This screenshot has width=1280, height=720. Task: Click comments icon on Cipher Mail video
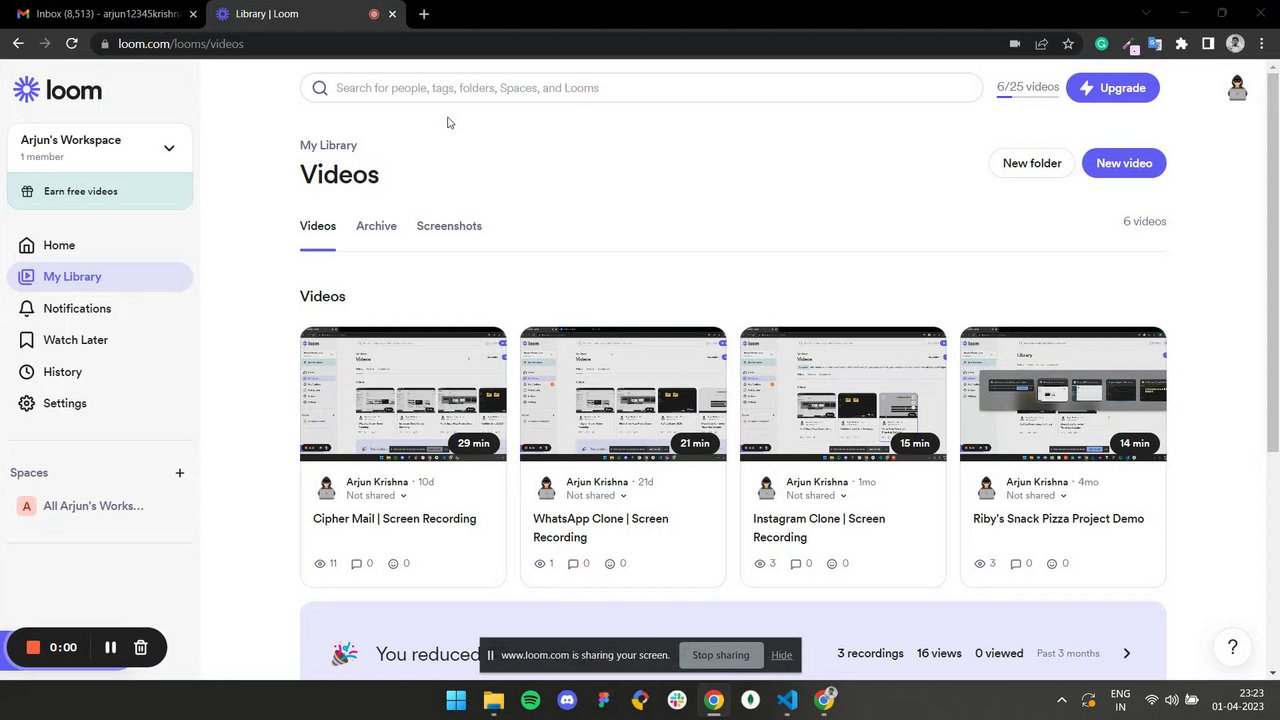pos(356,564)
